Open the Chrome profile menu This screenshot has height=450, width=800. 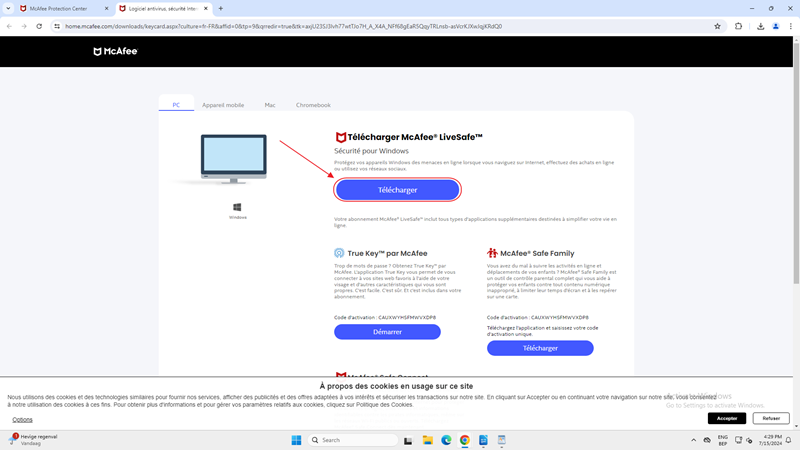coord(776,26)
